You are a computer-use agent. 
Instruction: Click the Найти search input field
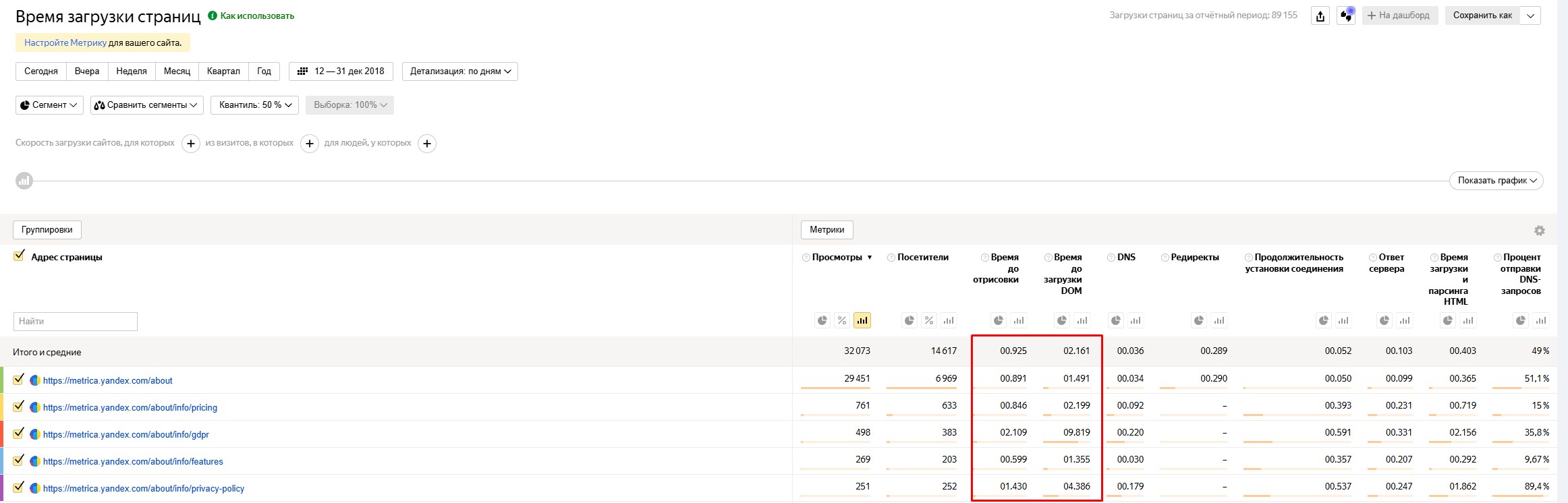pyautogui.click(x=76, y=322)
